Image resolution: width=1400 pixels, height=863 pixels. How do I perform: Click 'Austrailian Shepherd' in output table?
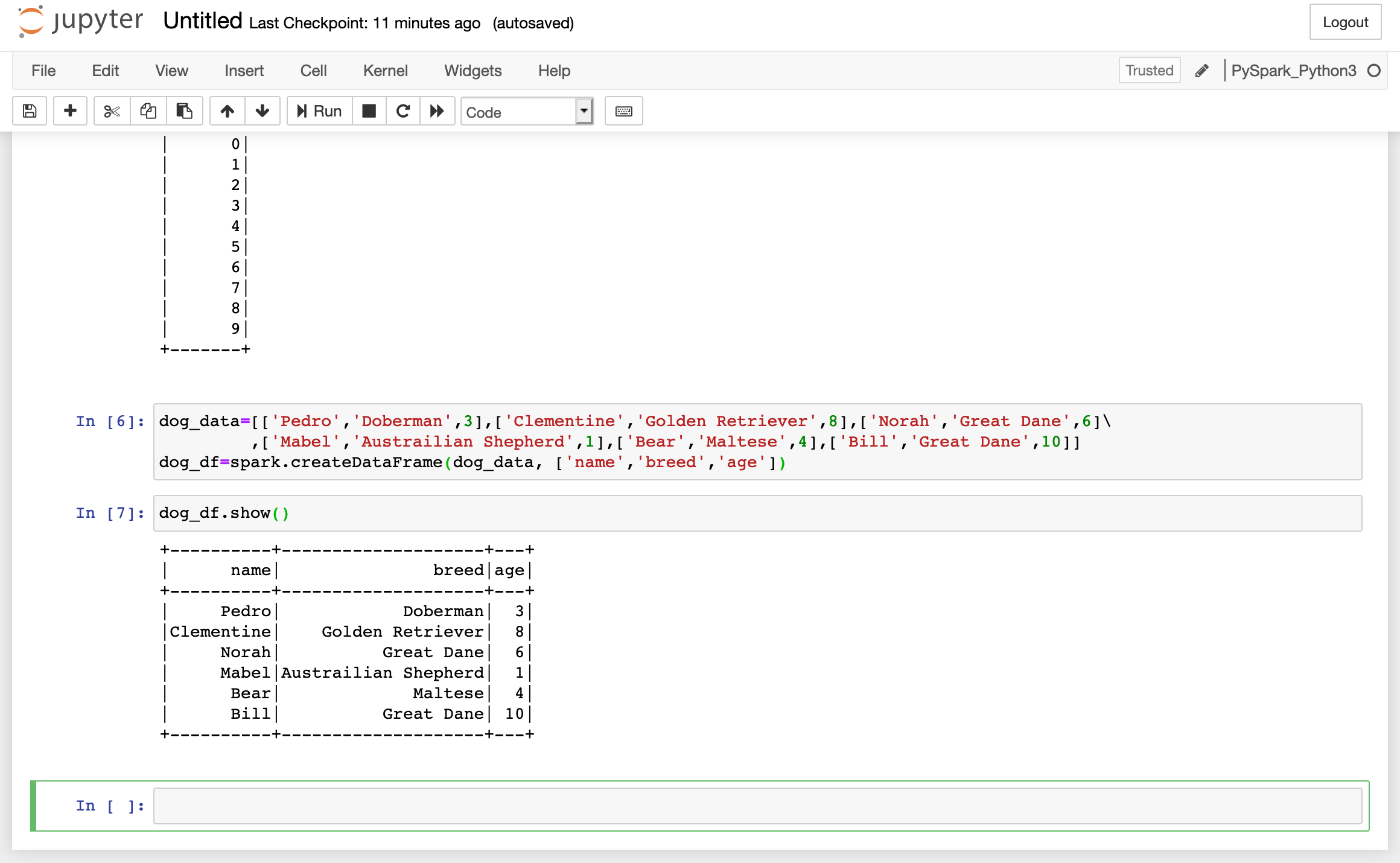[x=383, y=673]
